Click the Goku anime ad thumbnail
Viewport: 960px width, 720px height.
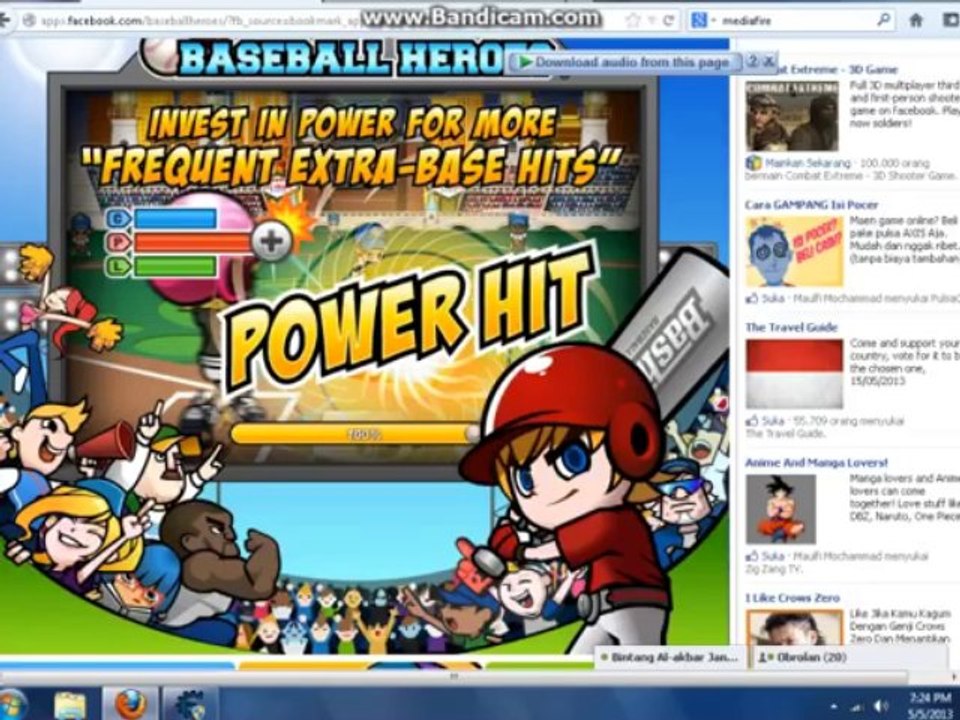pos(781,509)
